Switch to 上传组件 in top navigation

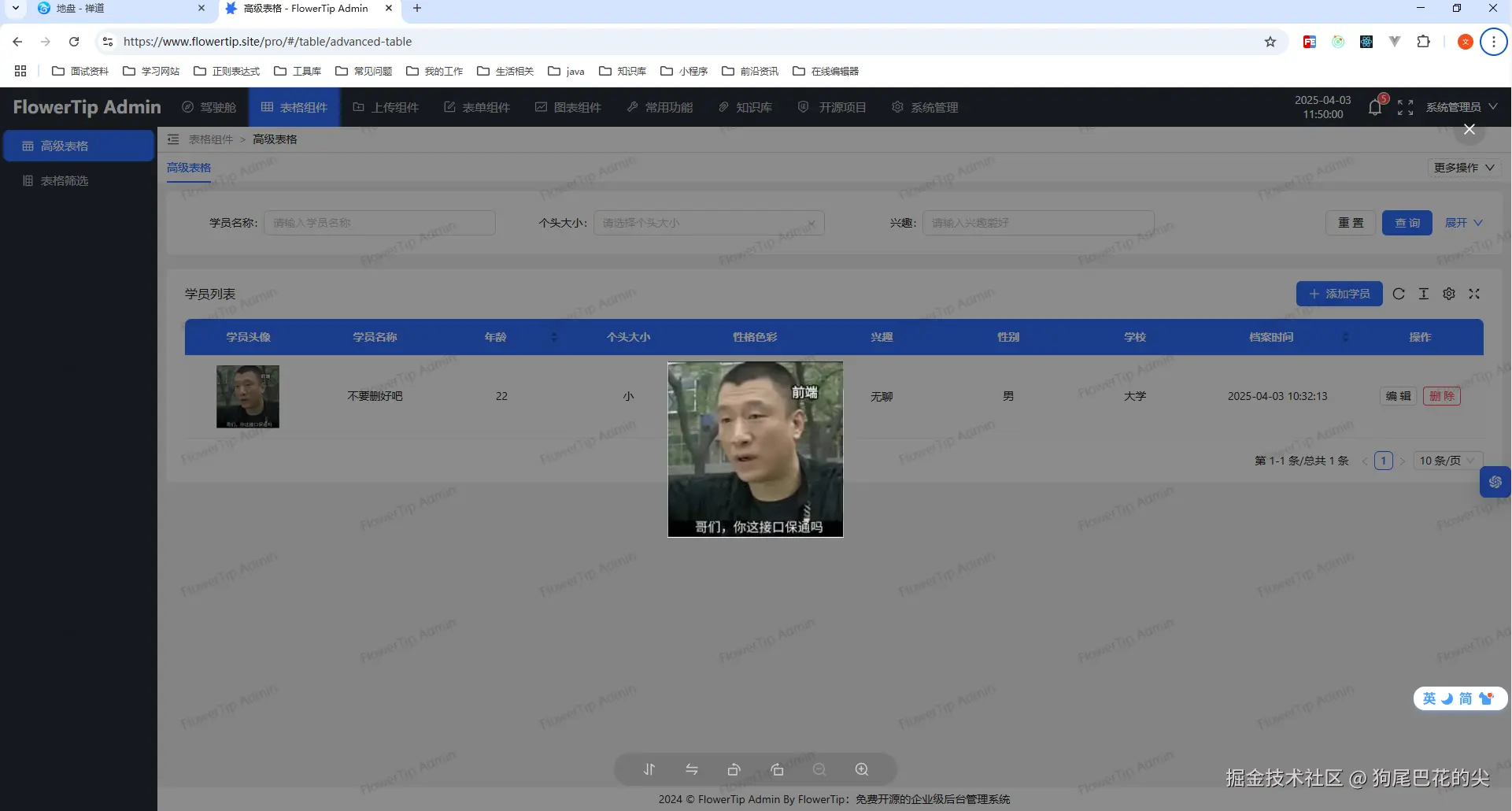(x=386, y=107)
